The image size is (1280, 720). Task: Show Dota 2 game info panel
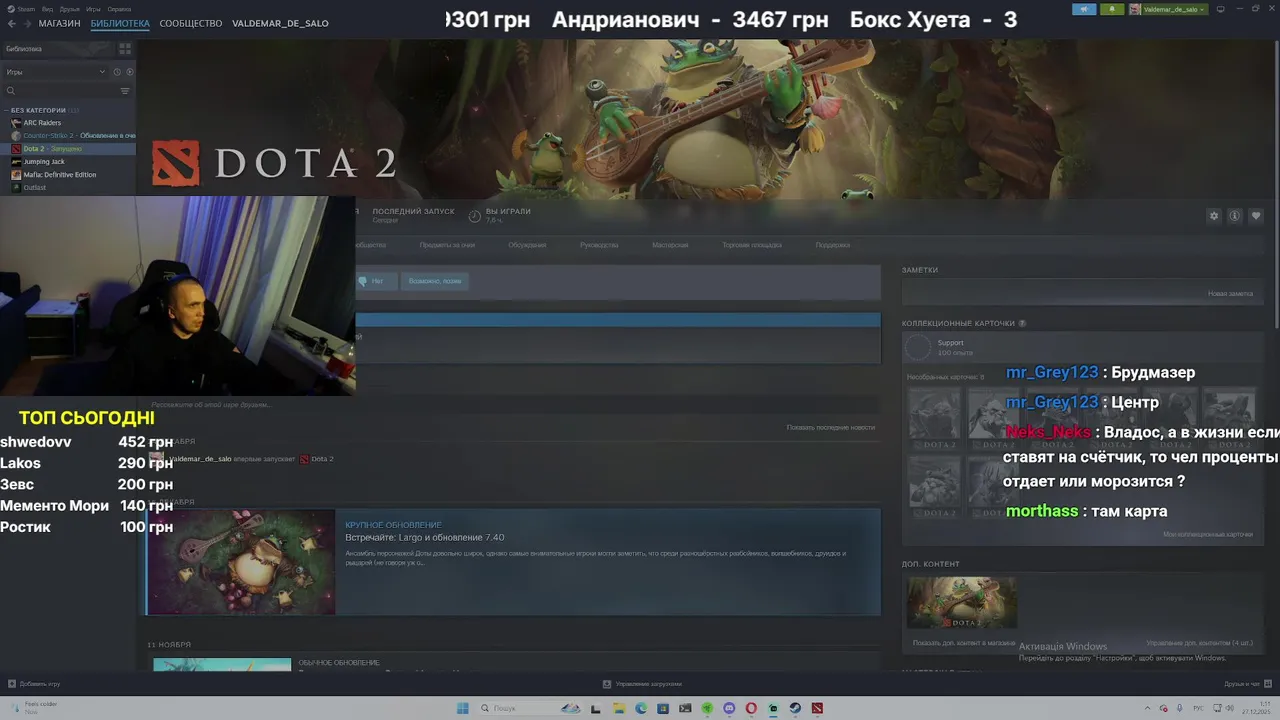[x=1235, y=216]
